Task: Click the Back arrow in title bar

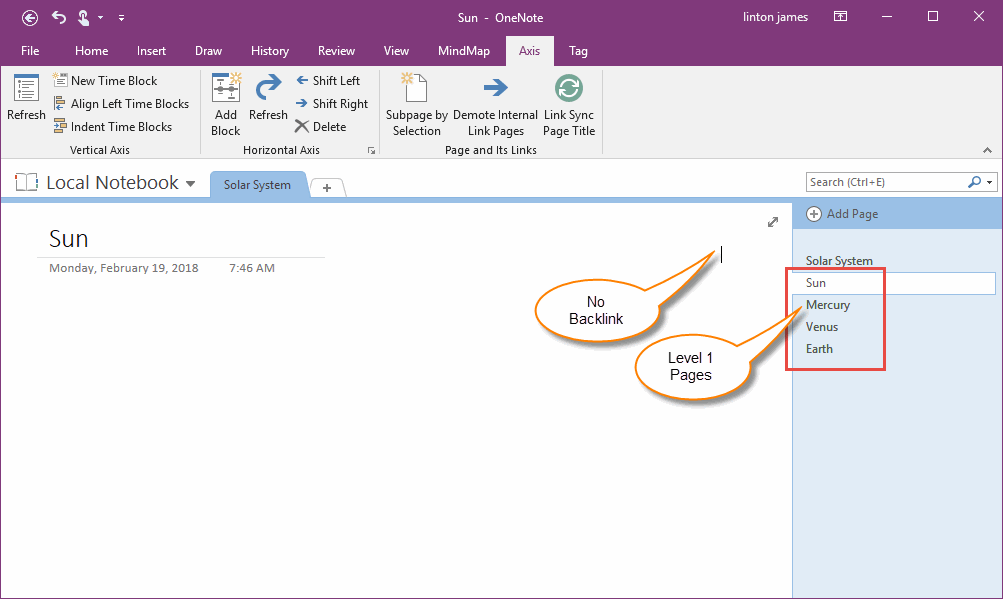Action: 30,18
